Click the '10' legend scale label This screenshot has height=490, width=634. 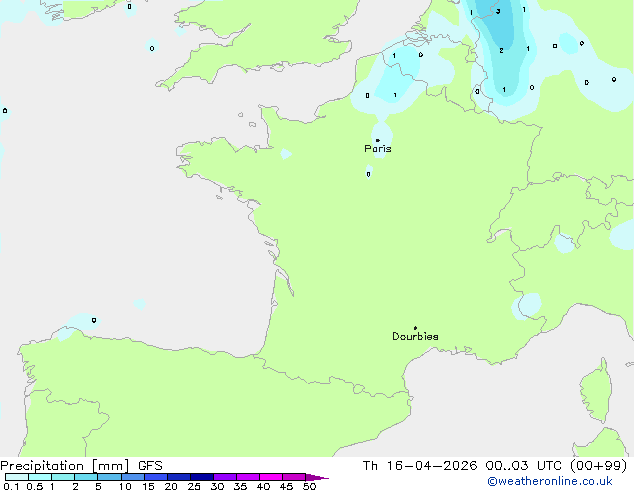(125, 486)
